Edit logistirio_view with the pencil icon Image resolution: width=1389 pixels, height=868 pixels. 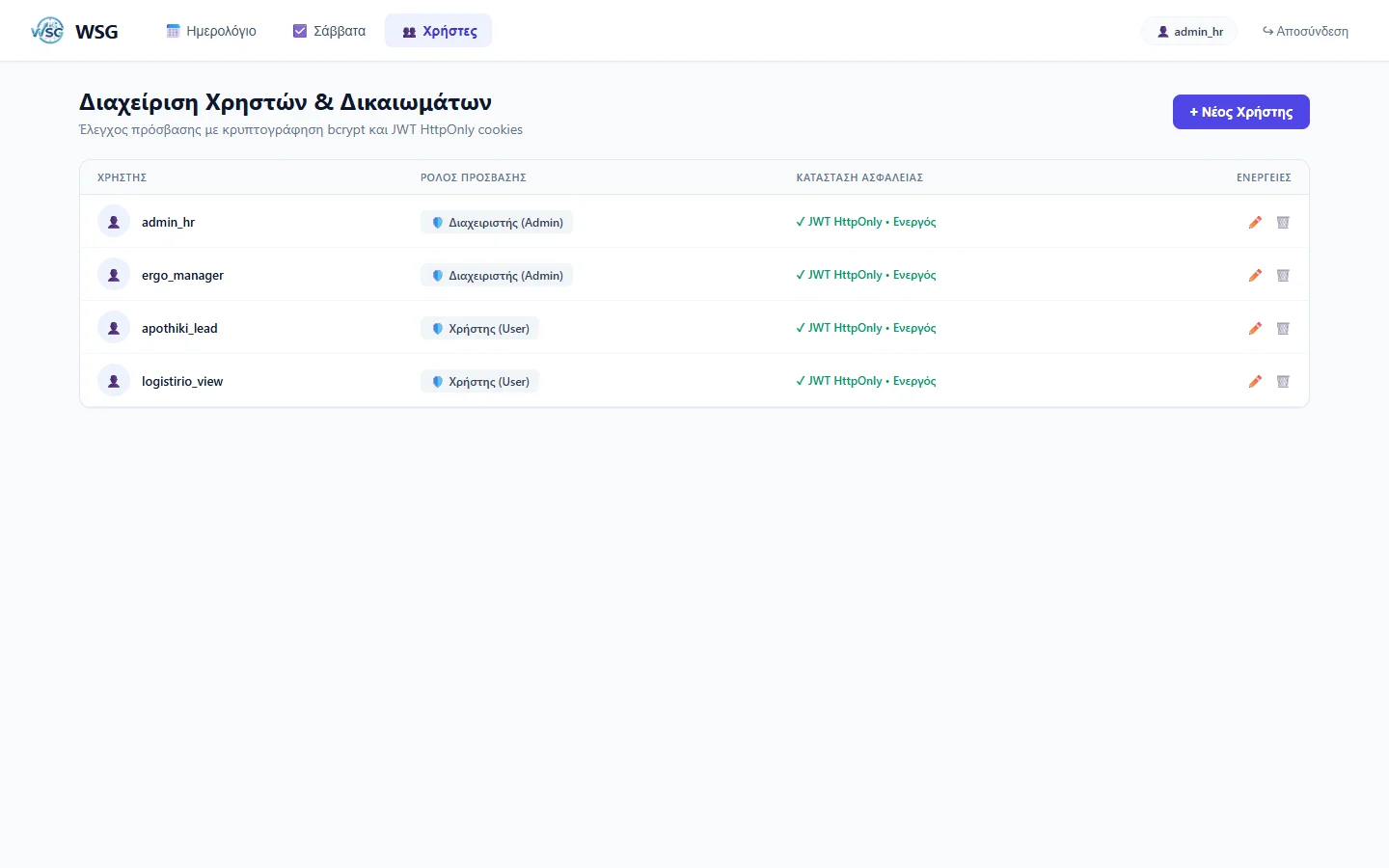pos(1255,381)
